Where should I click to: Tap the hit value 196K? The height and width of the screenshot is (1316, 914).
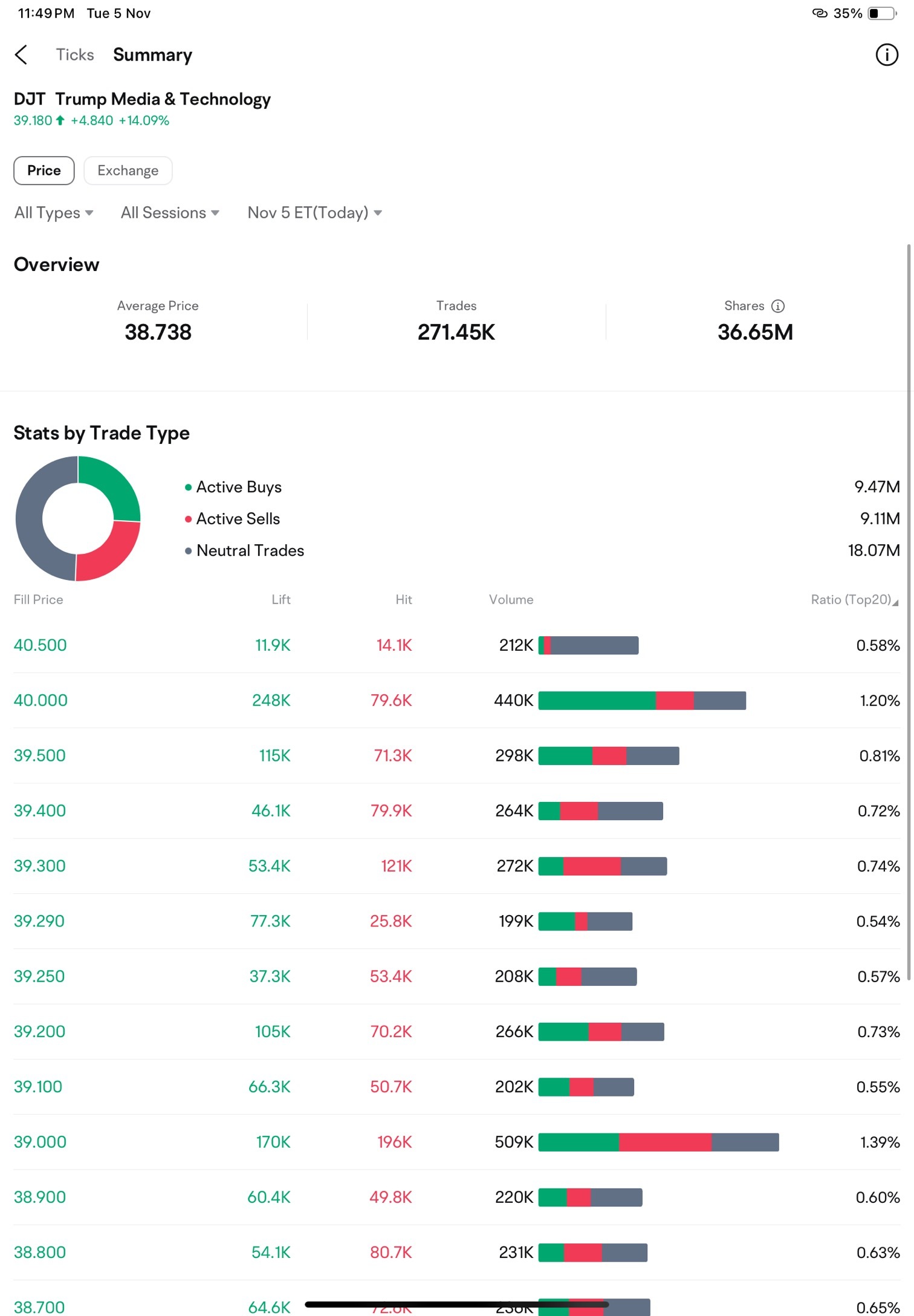tap(395, 1142)
